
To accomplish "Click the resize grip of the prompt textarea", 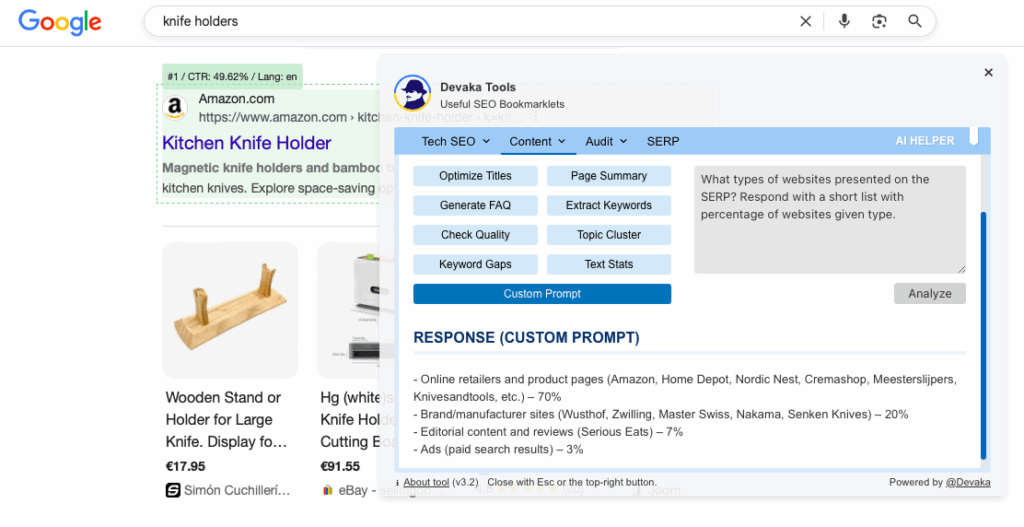I will coord(960,268).
